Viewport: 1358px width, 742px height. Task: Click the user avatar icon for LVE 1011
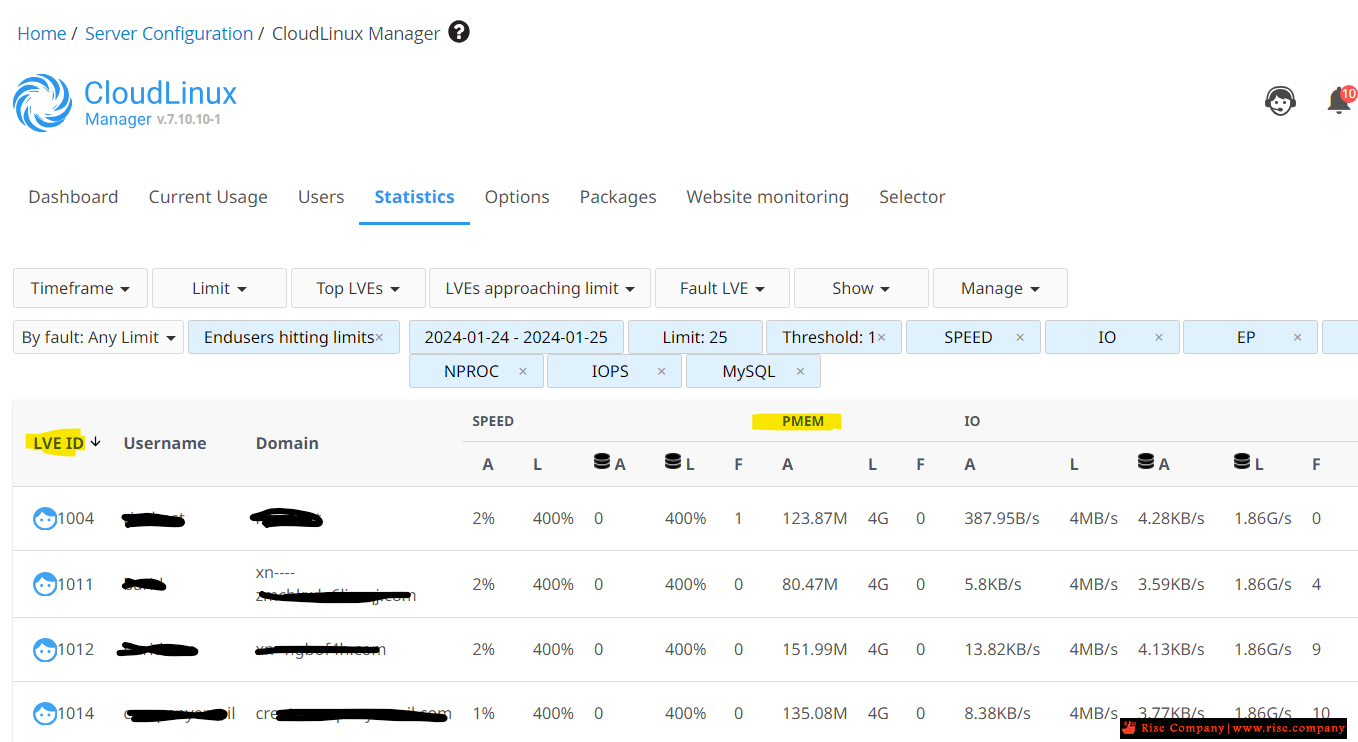(45, 584)
